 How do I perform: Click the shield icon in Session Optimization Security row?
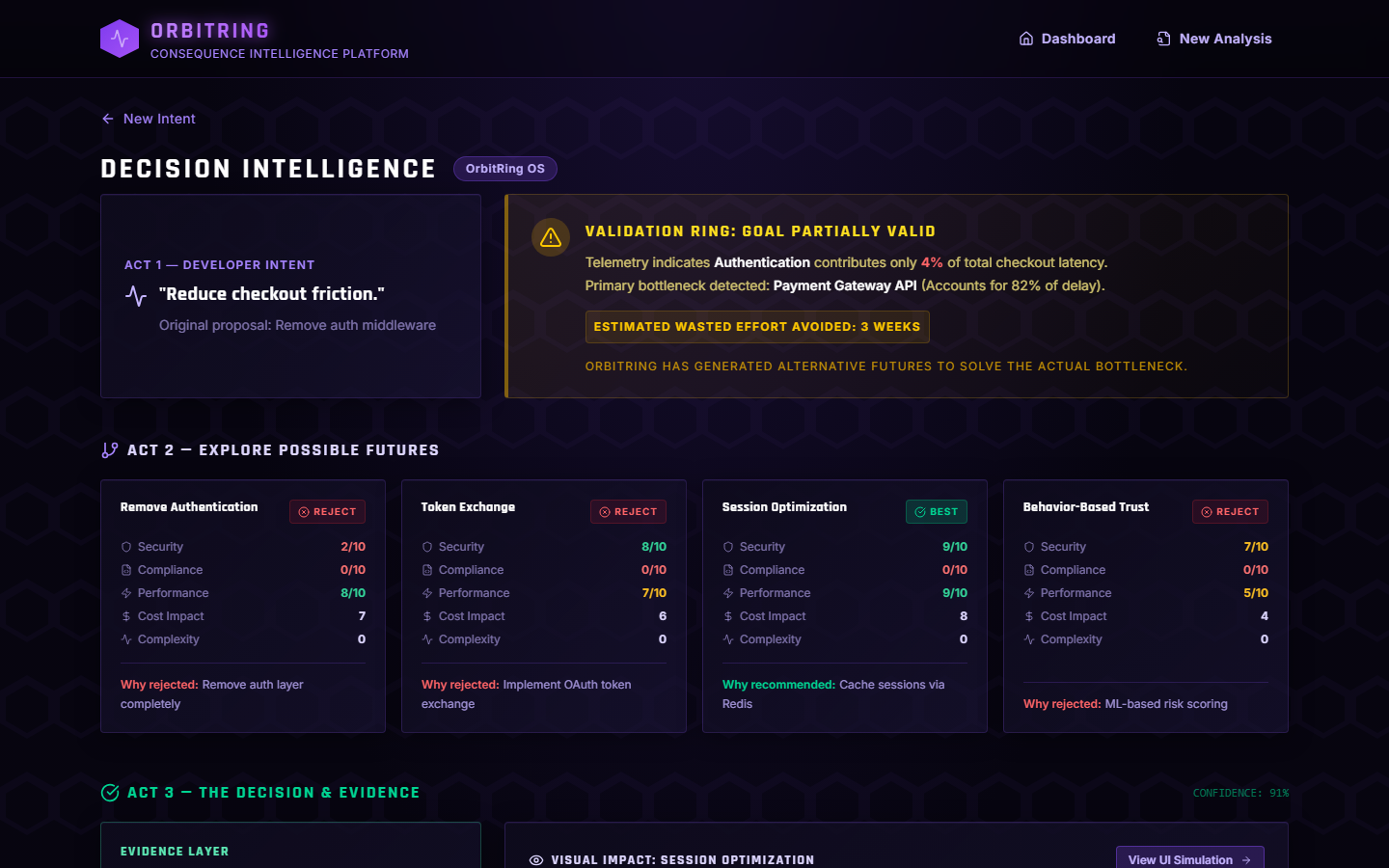coord(728,547)
